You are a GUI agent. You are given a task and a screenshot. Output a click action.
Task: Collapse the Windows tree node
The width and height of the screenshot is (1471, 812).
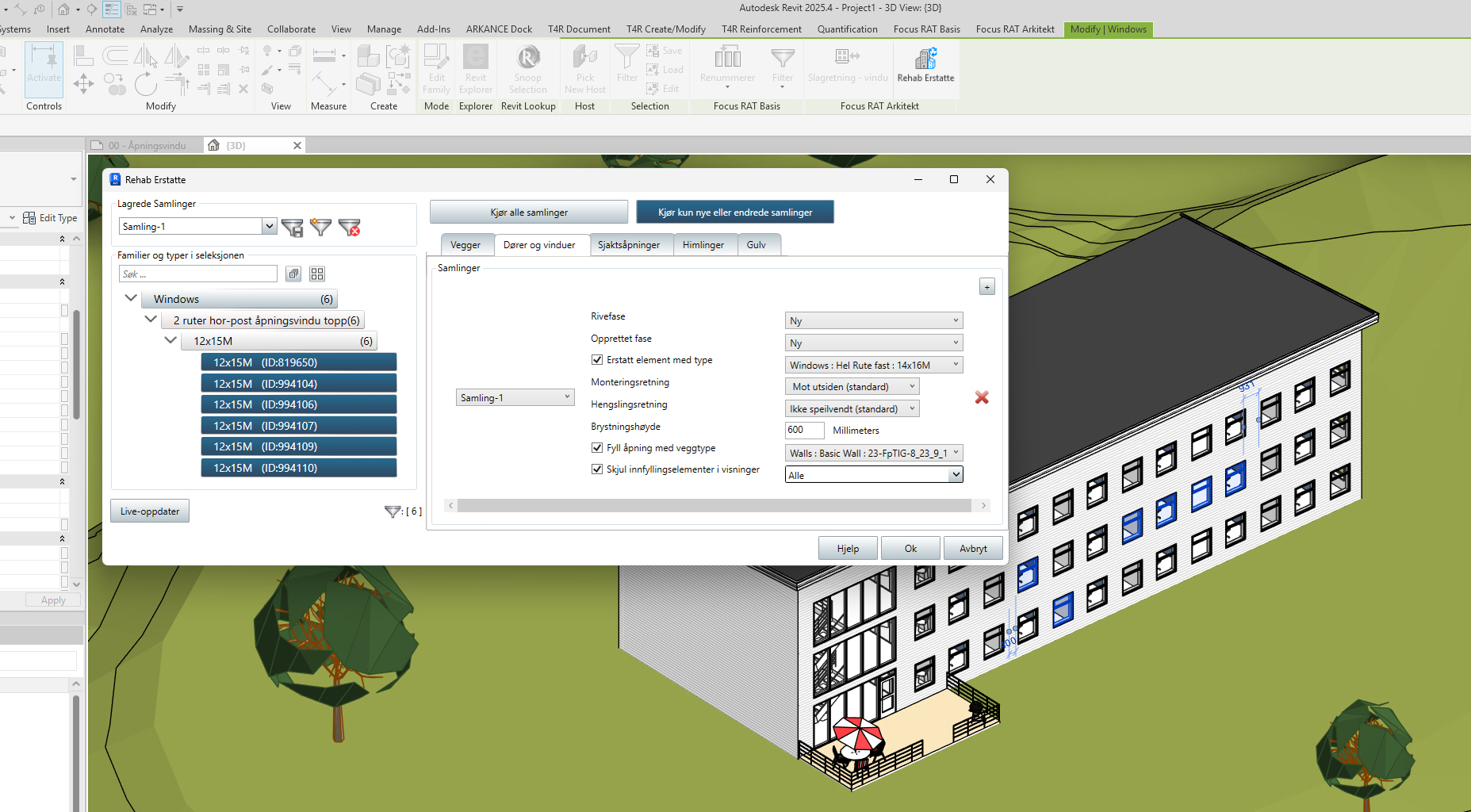click(131, 298)
